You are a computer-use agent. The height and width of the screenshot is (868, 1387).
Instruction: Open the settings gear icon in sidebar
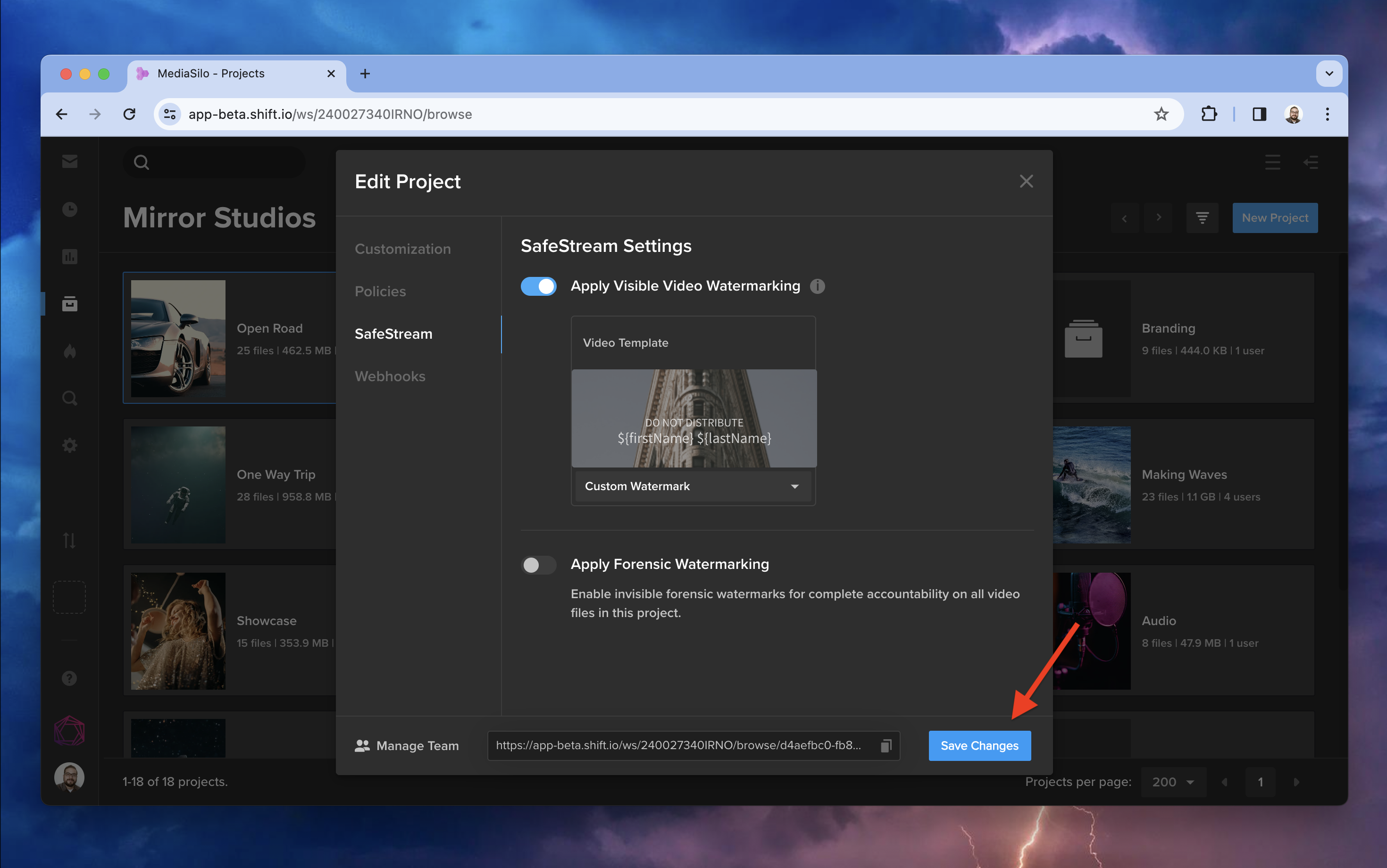[x=69, y=445]
